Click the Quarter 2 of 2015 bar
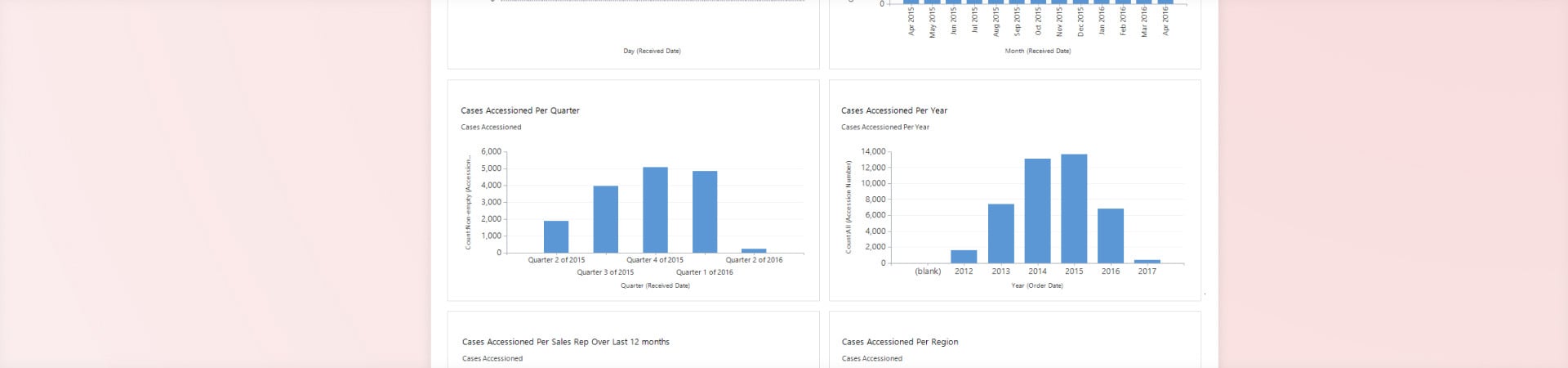This screenshot has height=368, width=1568. click(556, 237)
